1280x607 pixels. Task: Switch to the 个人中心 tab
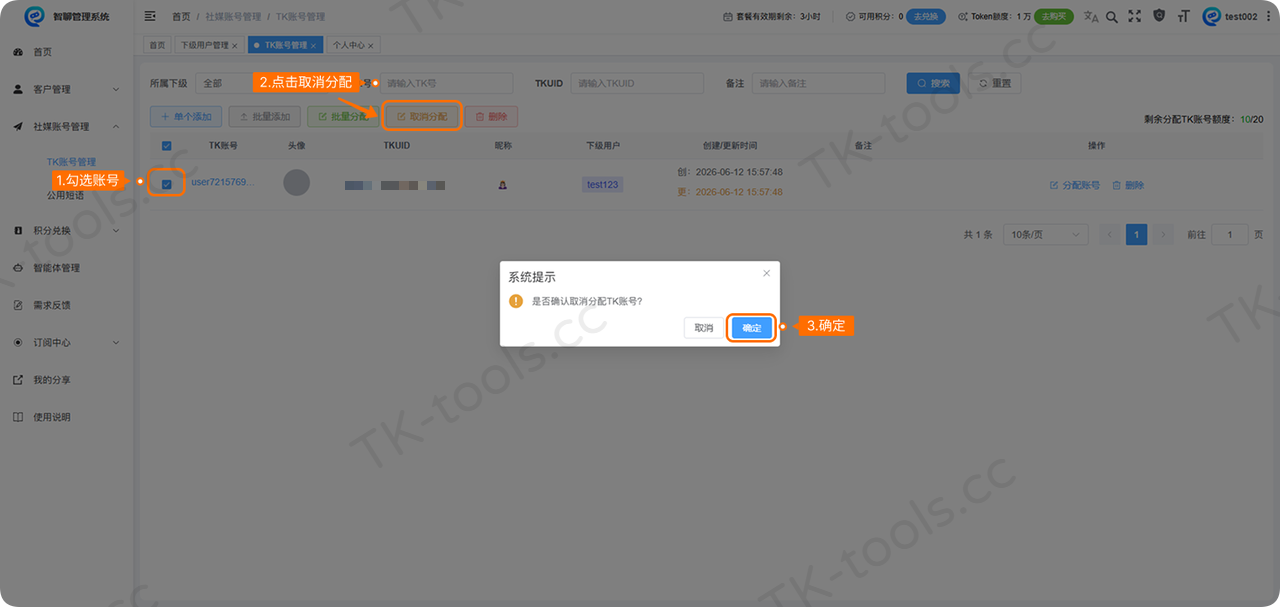pos(352,45)
